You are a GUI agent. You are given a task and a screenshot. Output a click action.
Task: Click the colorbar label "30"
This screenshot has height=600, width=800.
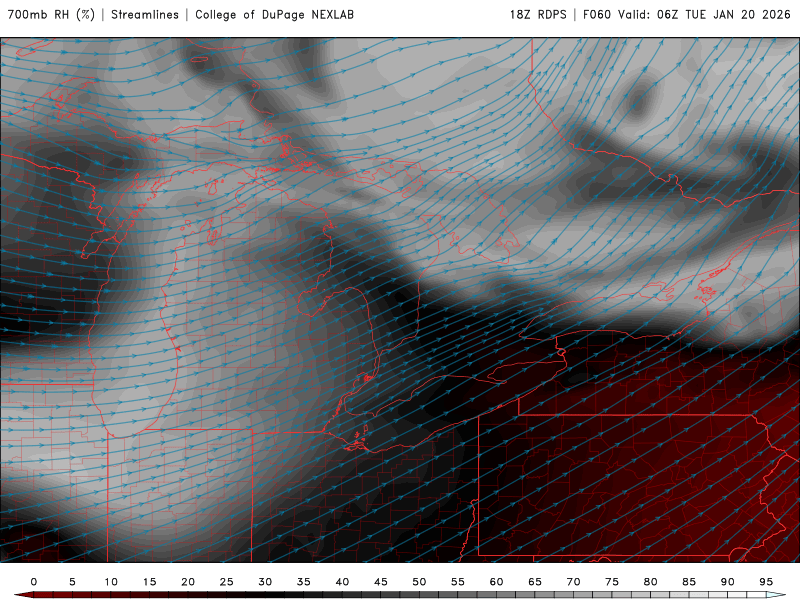[265, 582]
